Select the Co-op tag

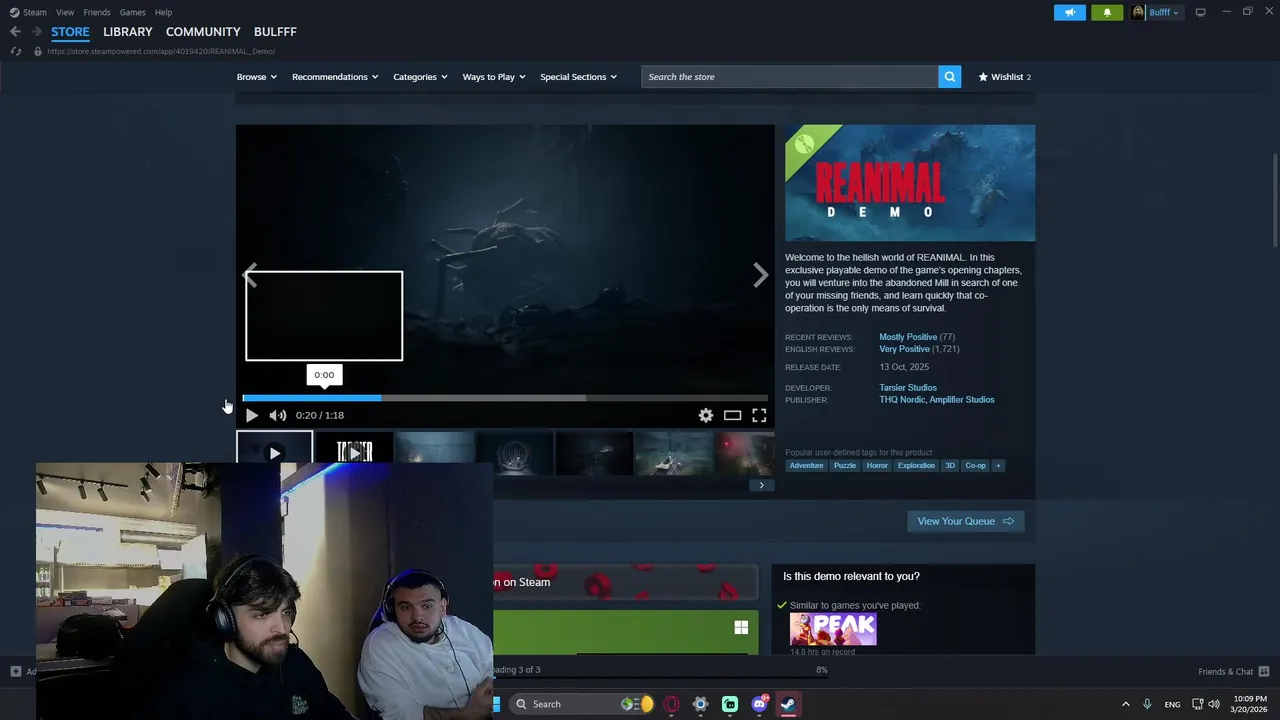click(x=975, y=465)
